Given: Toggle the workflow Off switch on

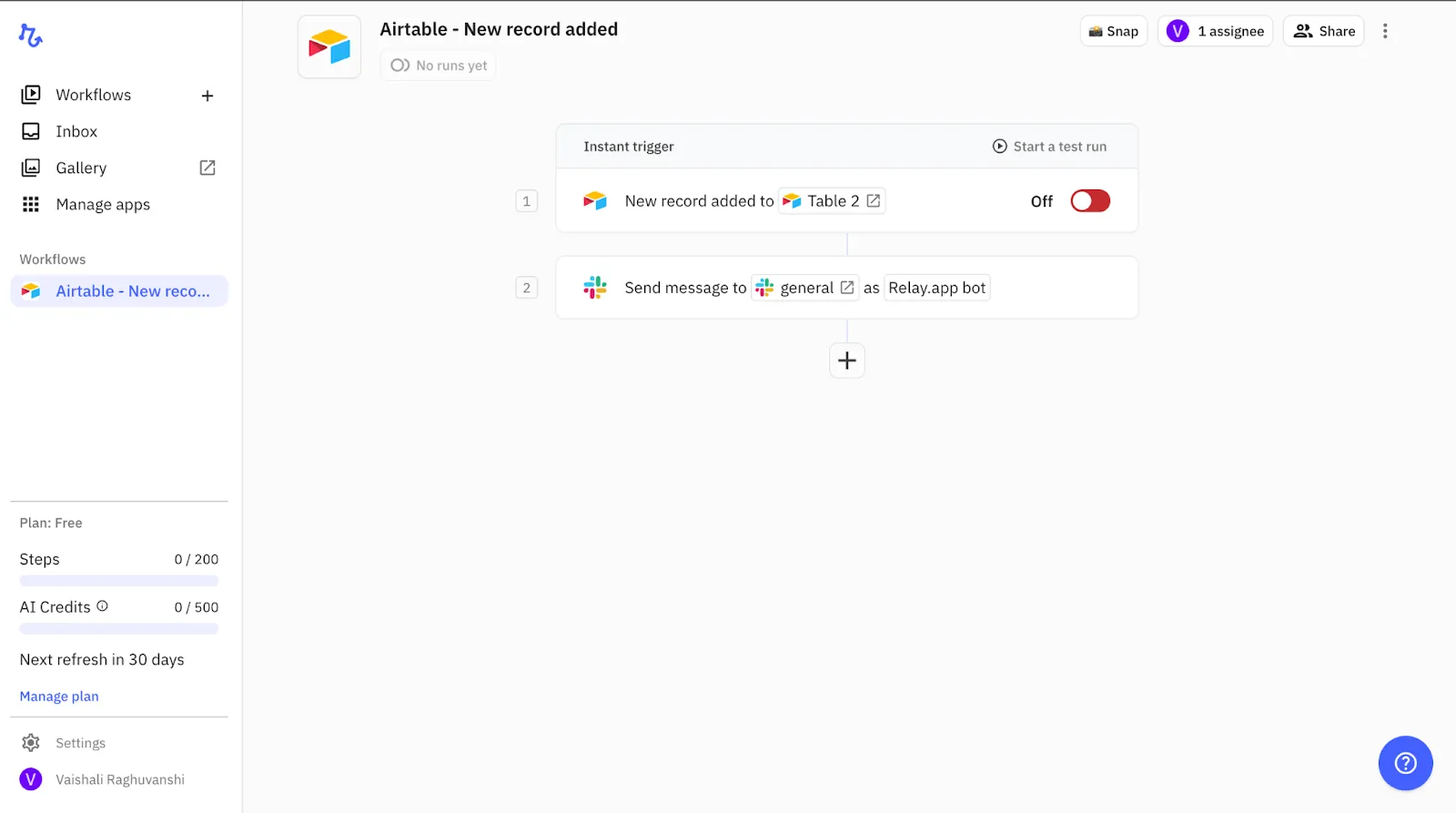Looking at the screenshot, I should point(1090,201).
